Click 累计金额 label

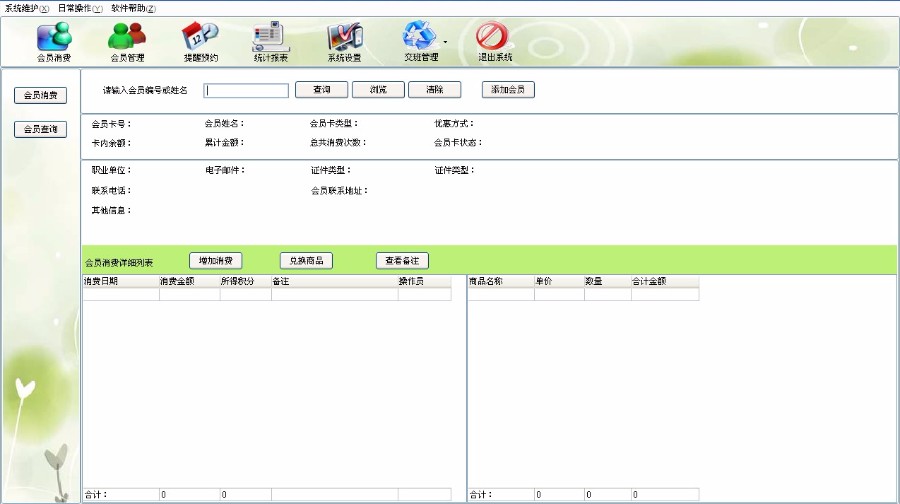(x=224, y=142)
